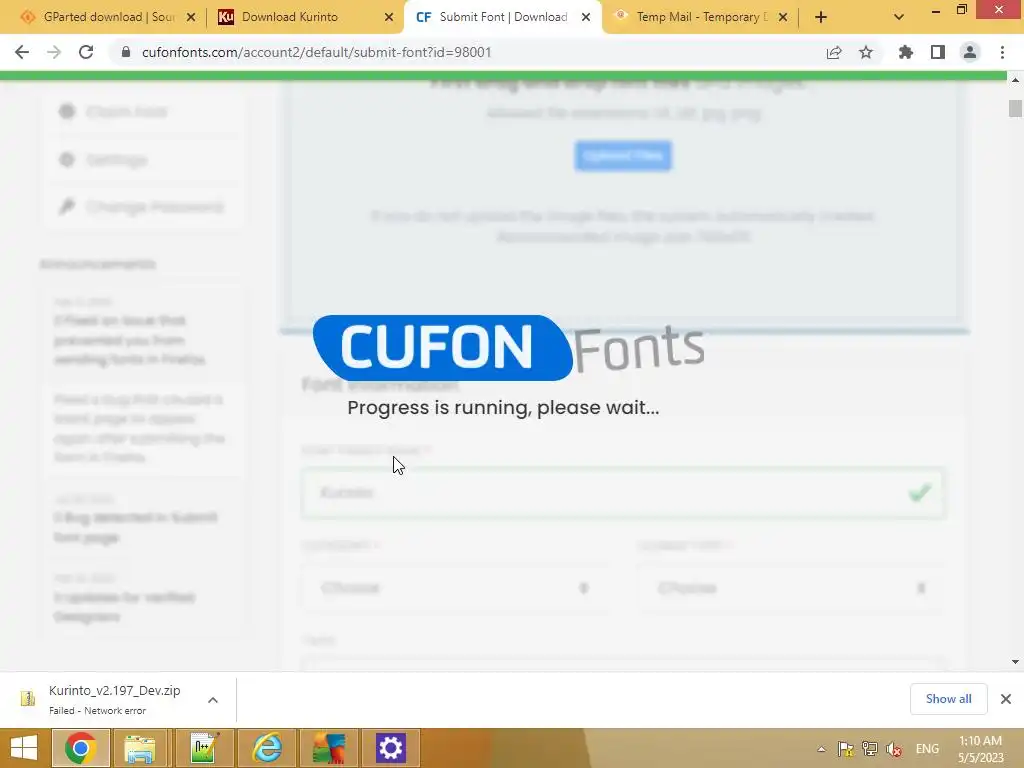The width and height of the screenshot is (1024, 768).
Task: Open the Chrome profile avatar
Action: 970,52
